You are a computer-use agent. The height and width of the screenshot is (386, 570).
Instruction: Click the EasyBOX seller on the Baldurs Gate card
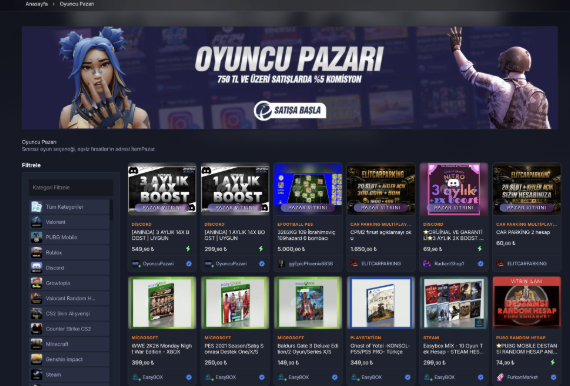[298, 377]
